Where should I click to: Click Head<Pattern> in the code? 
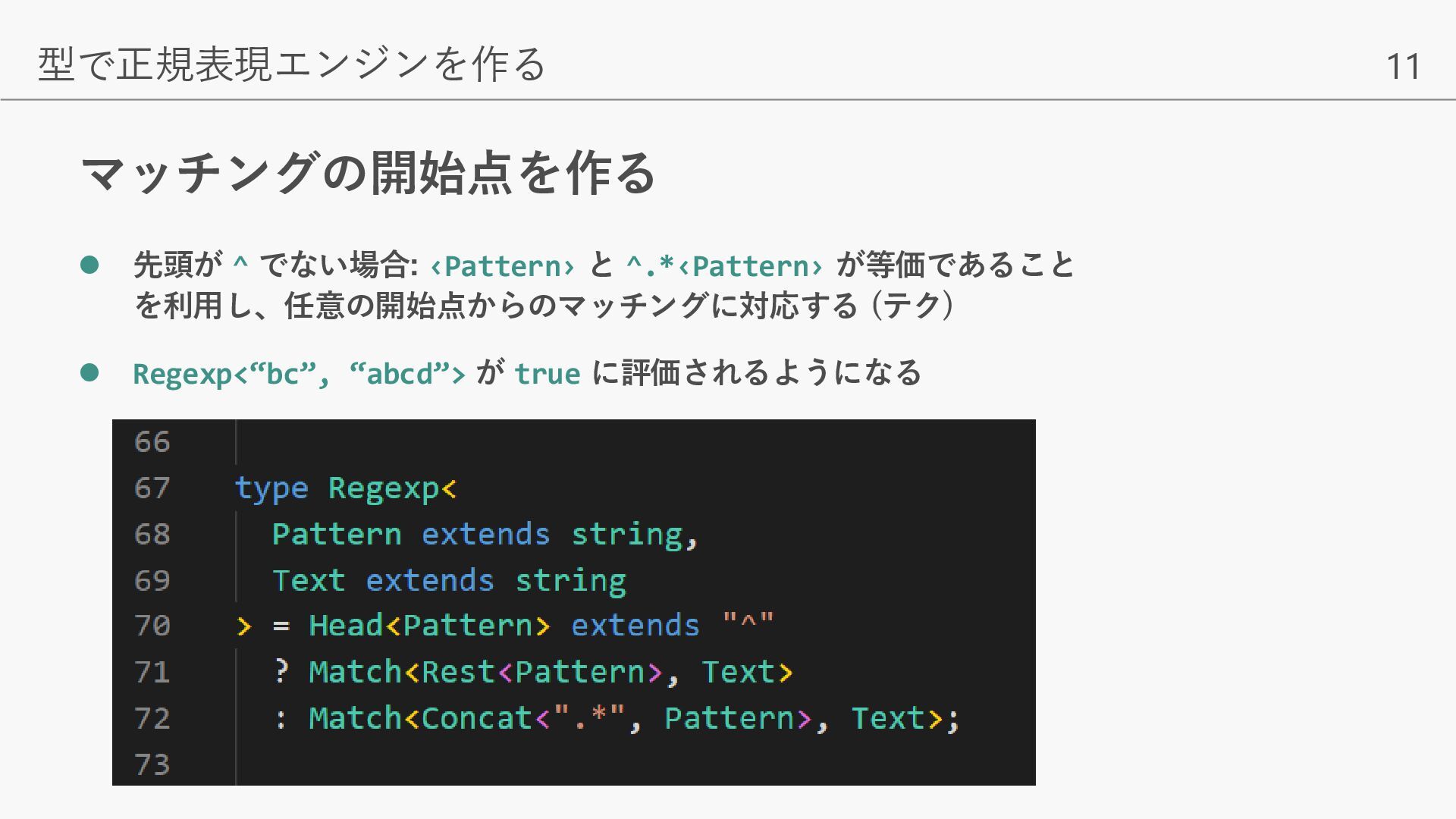(x=428, y=626)
